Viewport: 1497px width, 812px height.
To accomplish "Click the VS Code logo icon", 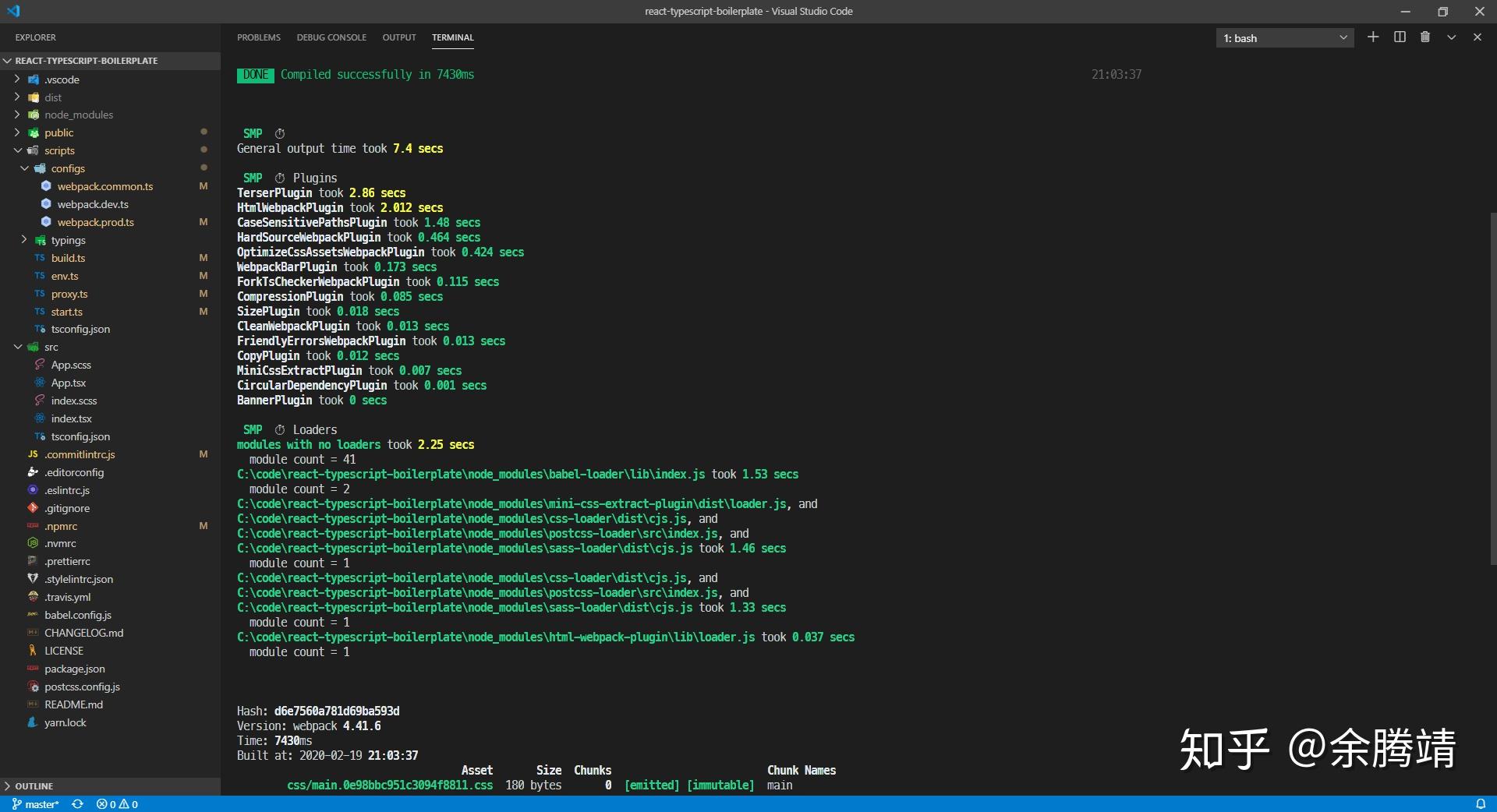I will point(13,11).
